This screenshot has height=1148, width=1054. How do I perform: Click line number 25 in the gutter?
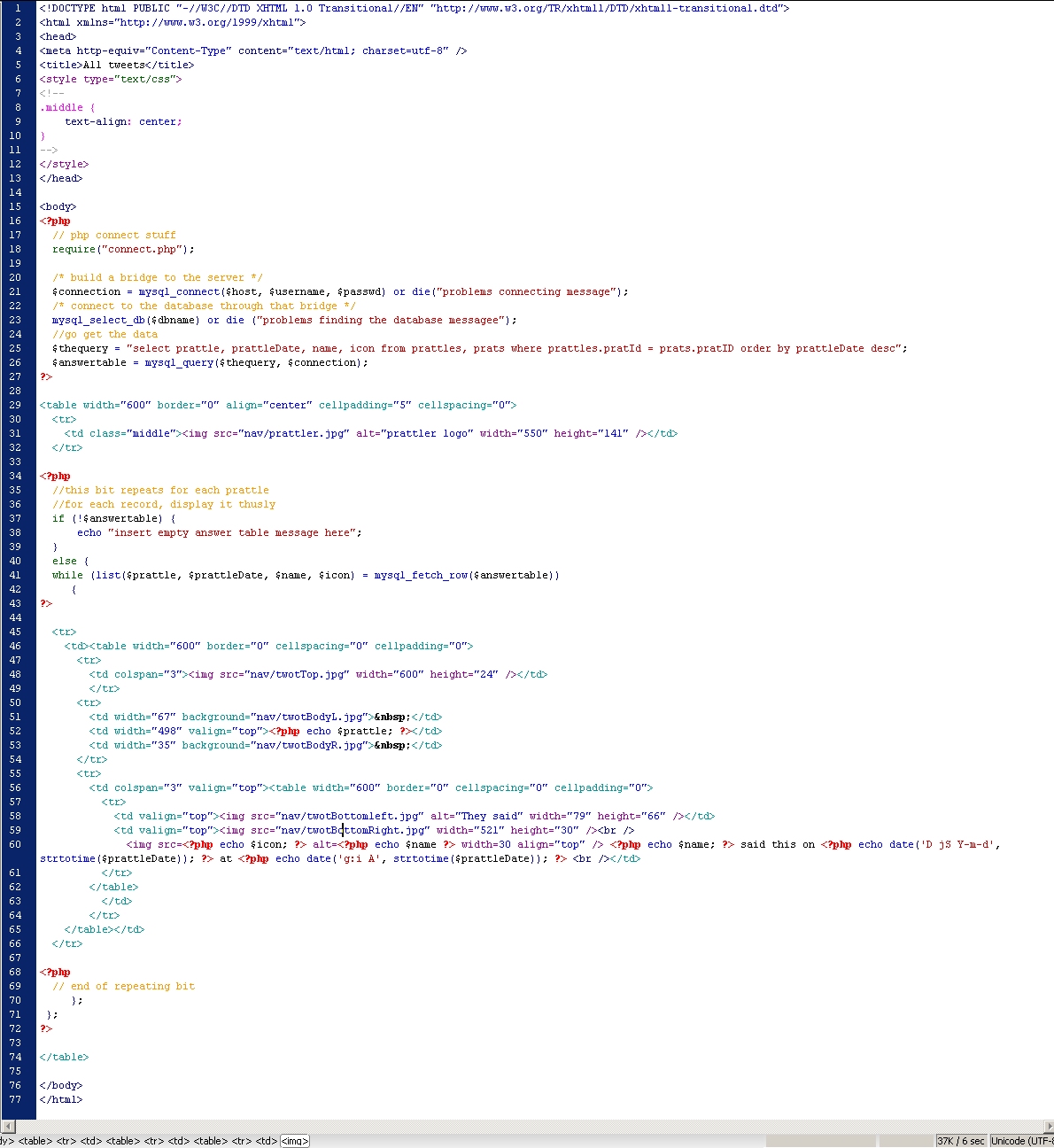15,348
